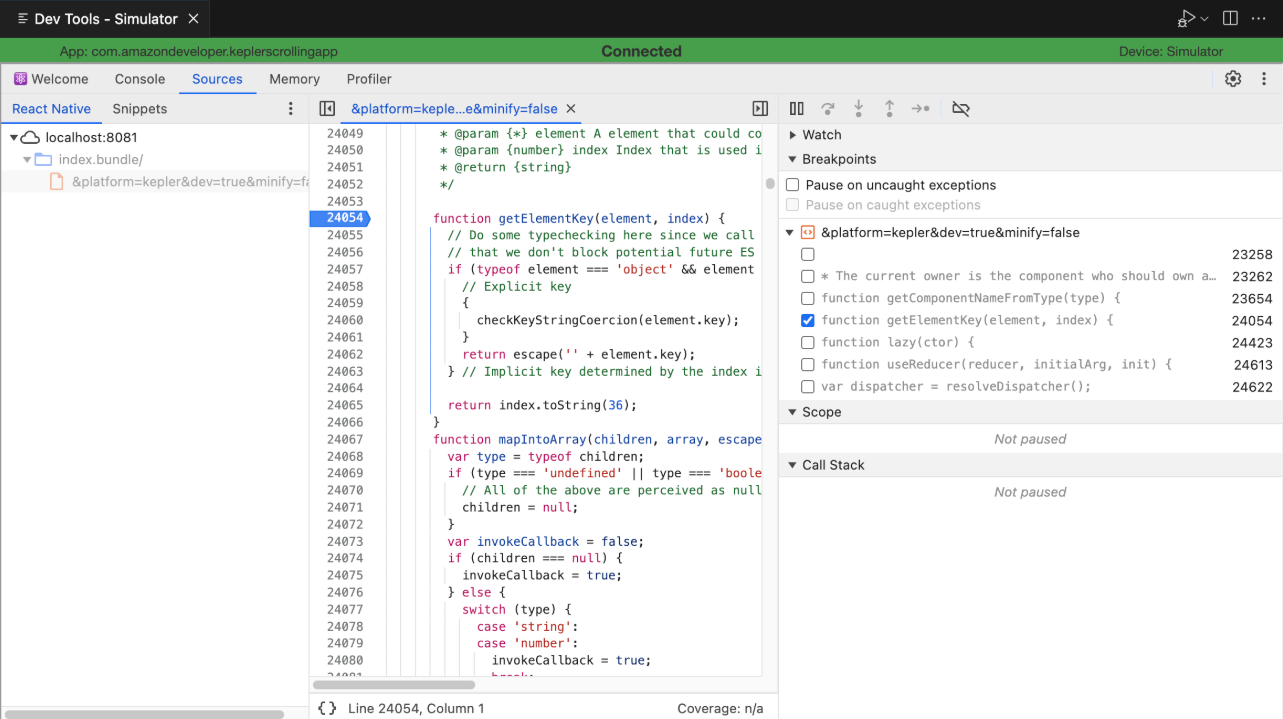The height and width of the screenshot is (719, 1283).
Task: Open the editor More Actions ellipsis
Action: 1258,19
